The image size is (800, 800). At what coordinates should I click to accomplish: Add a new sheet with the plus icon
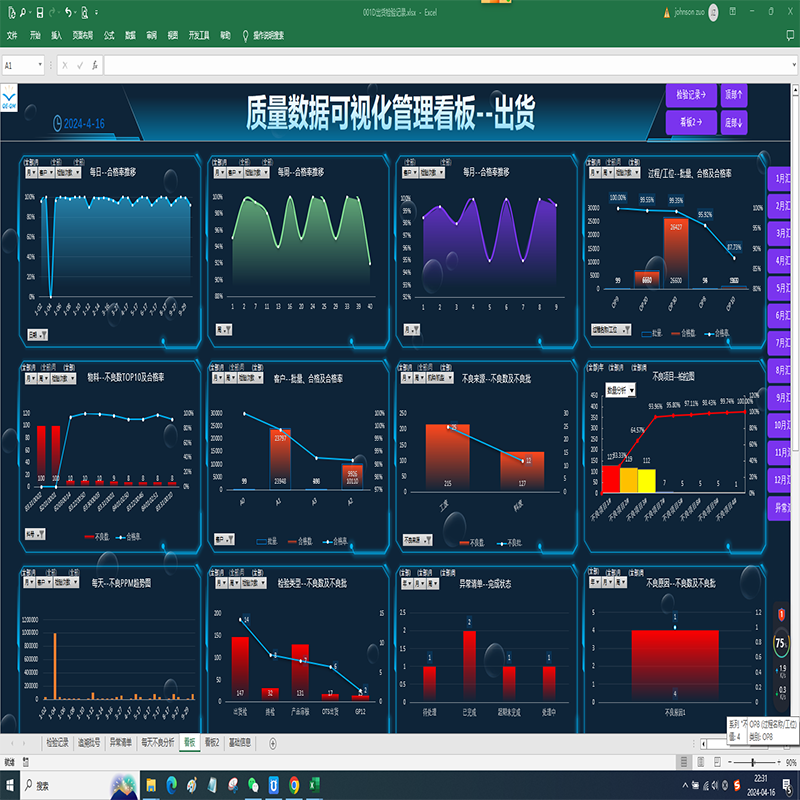[x=273, y=743]
